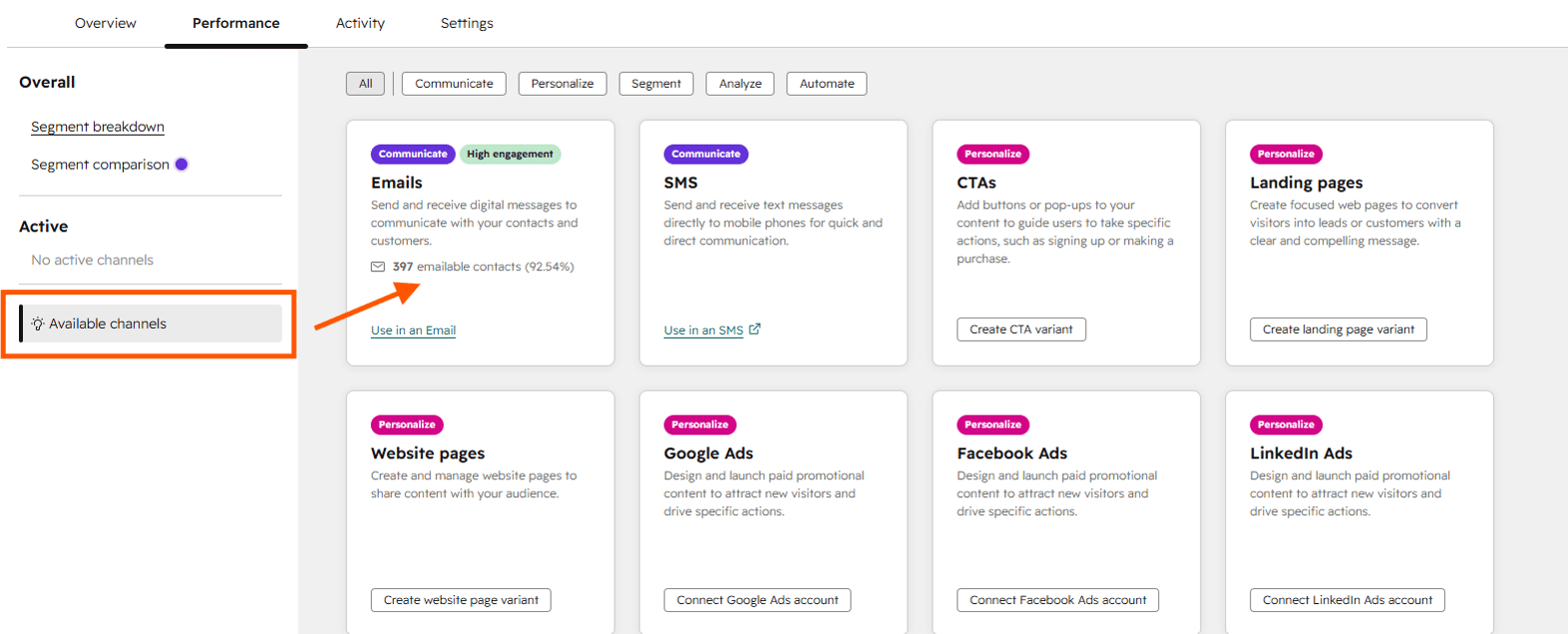Image resolution: width=1568 pixels, height=634 pixels.
Task: Select the All filter
Action: coord(366,84)
